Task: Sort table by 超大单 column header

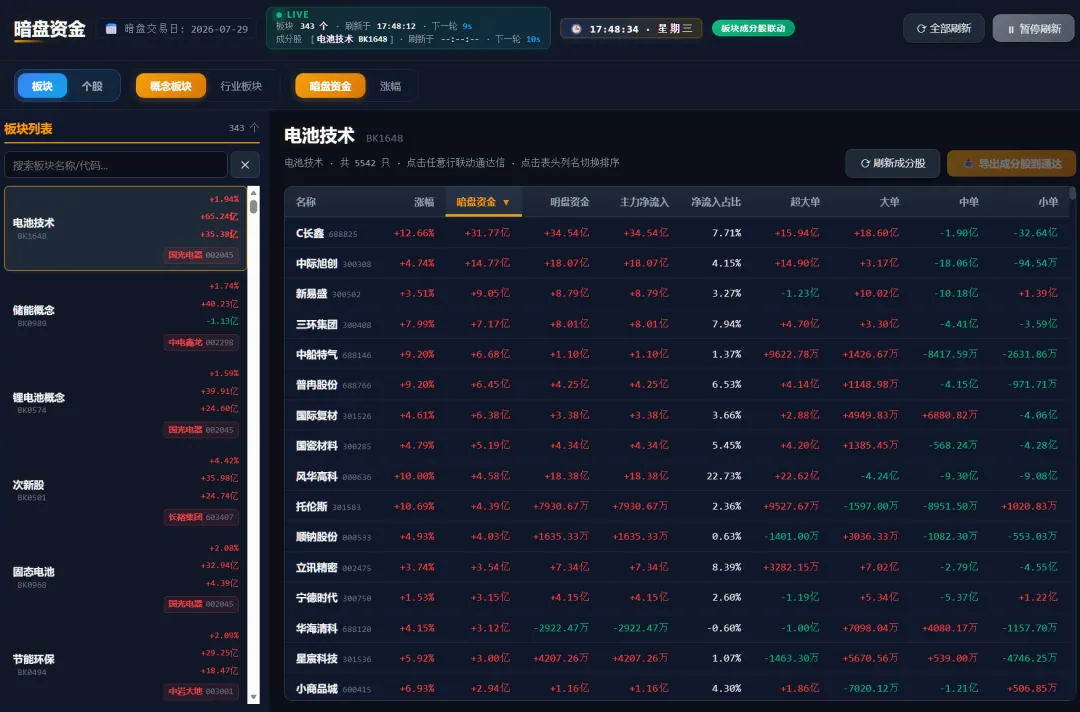Action: pos(804,202)
